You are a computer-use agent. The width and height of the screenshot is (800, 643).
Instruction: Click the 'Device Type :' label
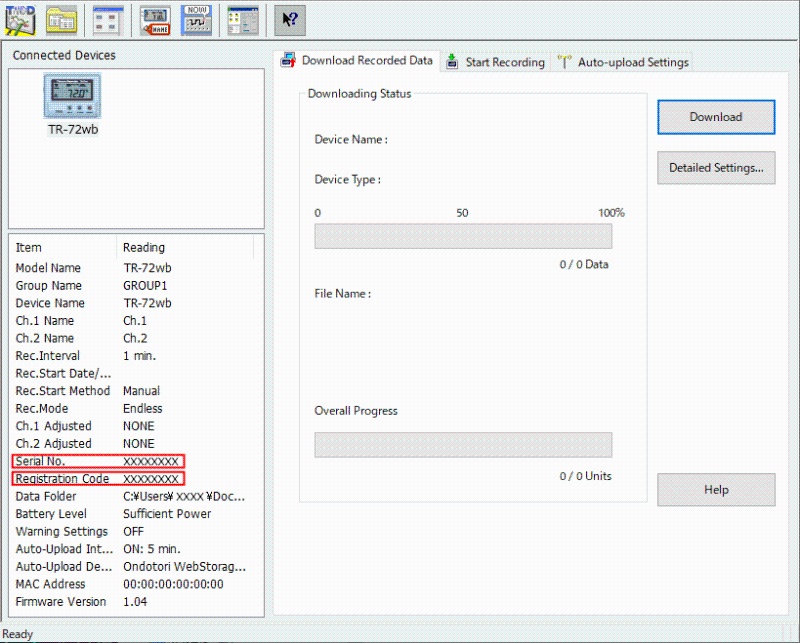click(347, 180)
